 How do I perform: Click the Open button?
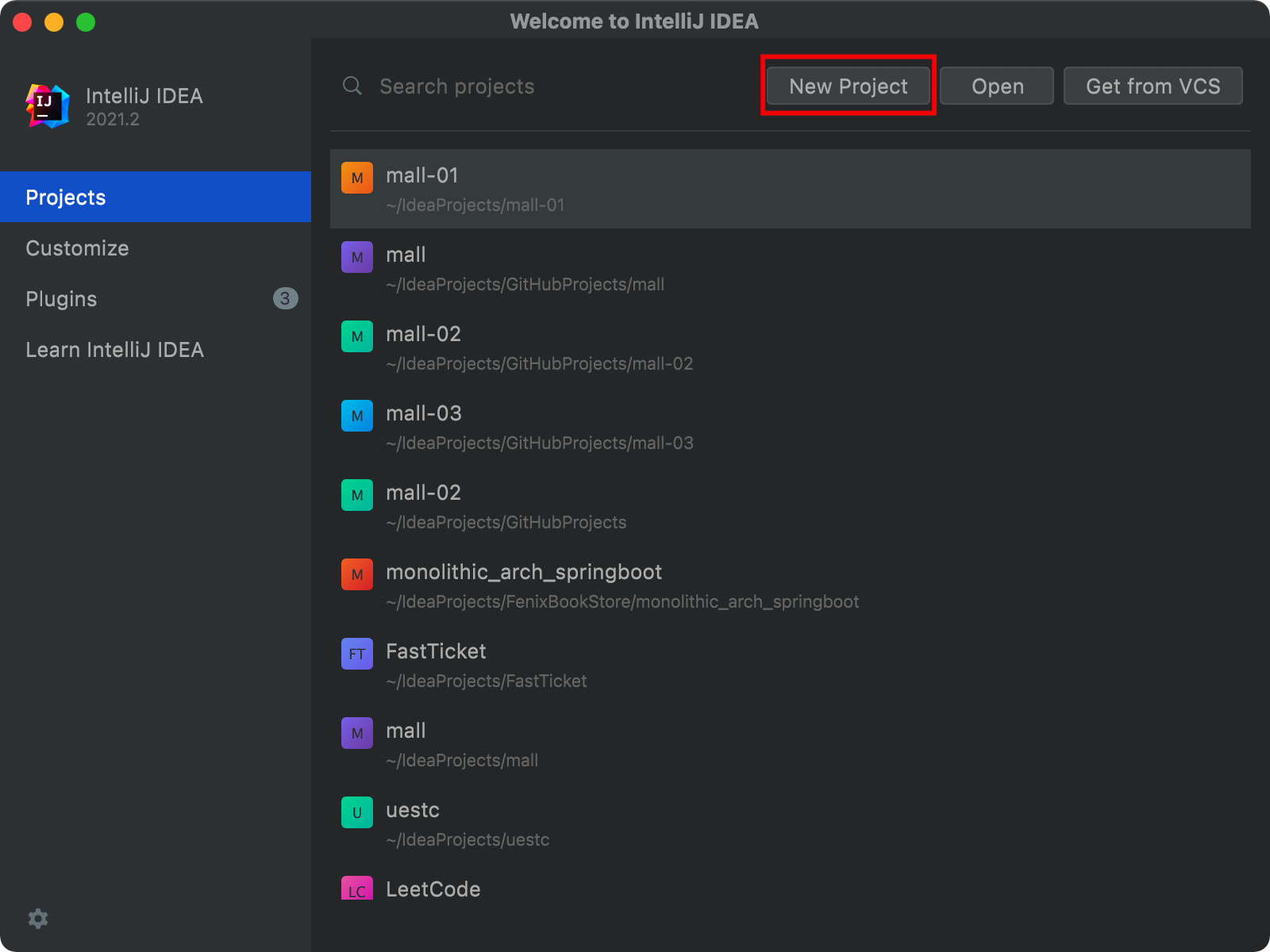point(997,86)
